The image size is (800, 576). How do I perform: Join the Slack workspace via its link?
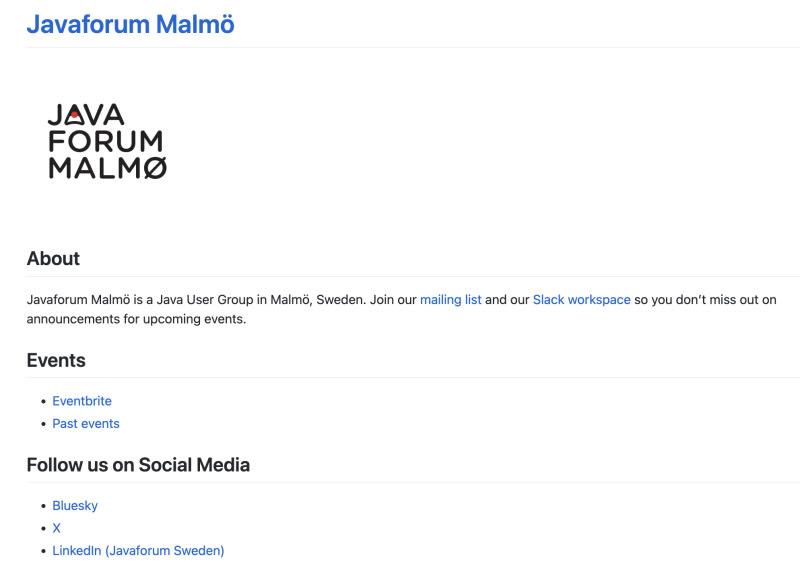click(581, 299)
